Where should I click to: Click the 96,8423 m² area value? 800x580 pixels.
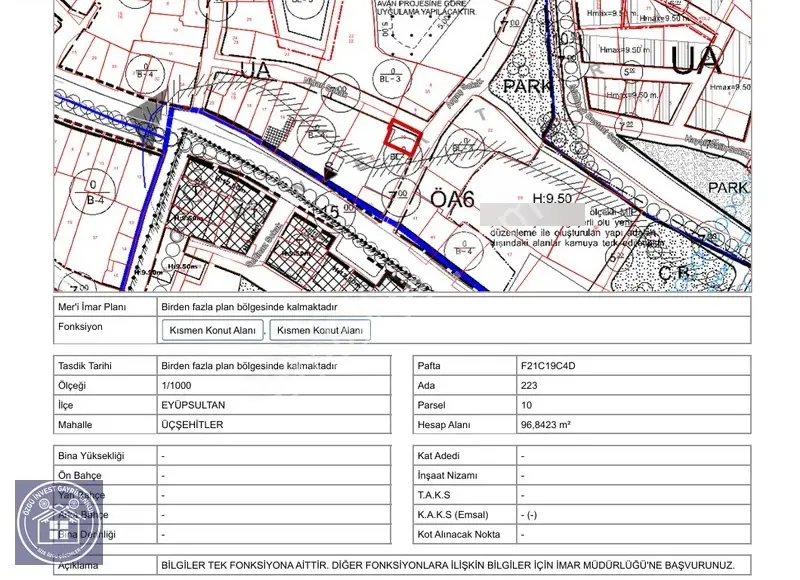tap(545, 424)
